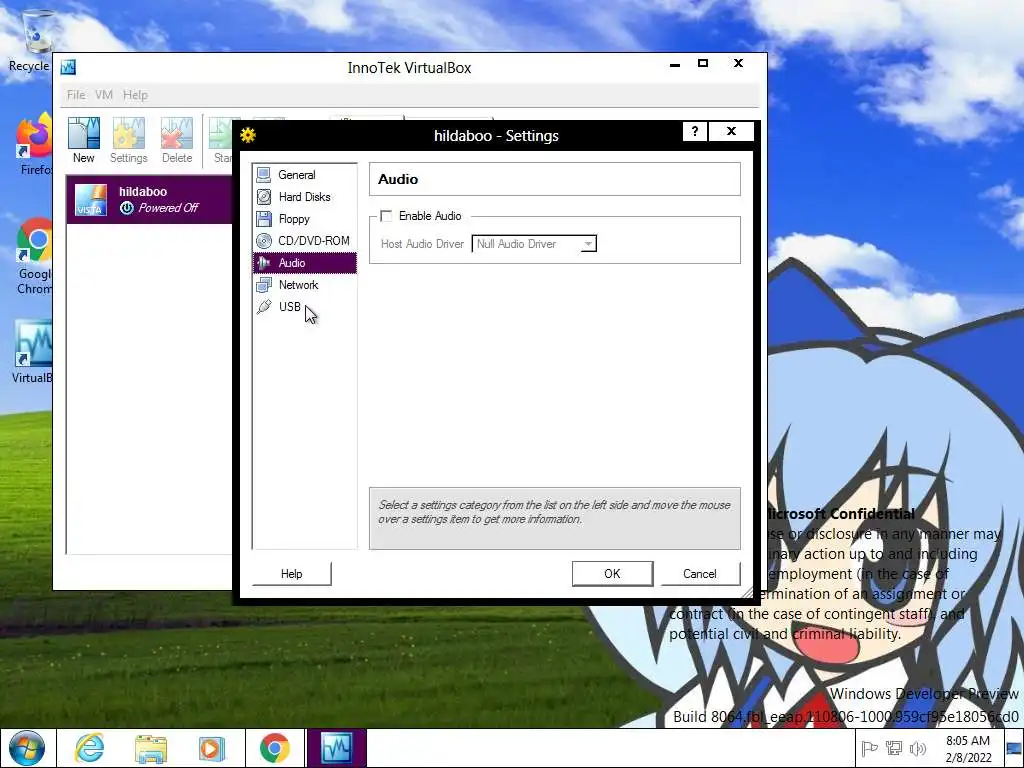This screenshot has width=1024, height=768.
Task: Open Action Center flag tray icon
Action: [x=869, y=748]
